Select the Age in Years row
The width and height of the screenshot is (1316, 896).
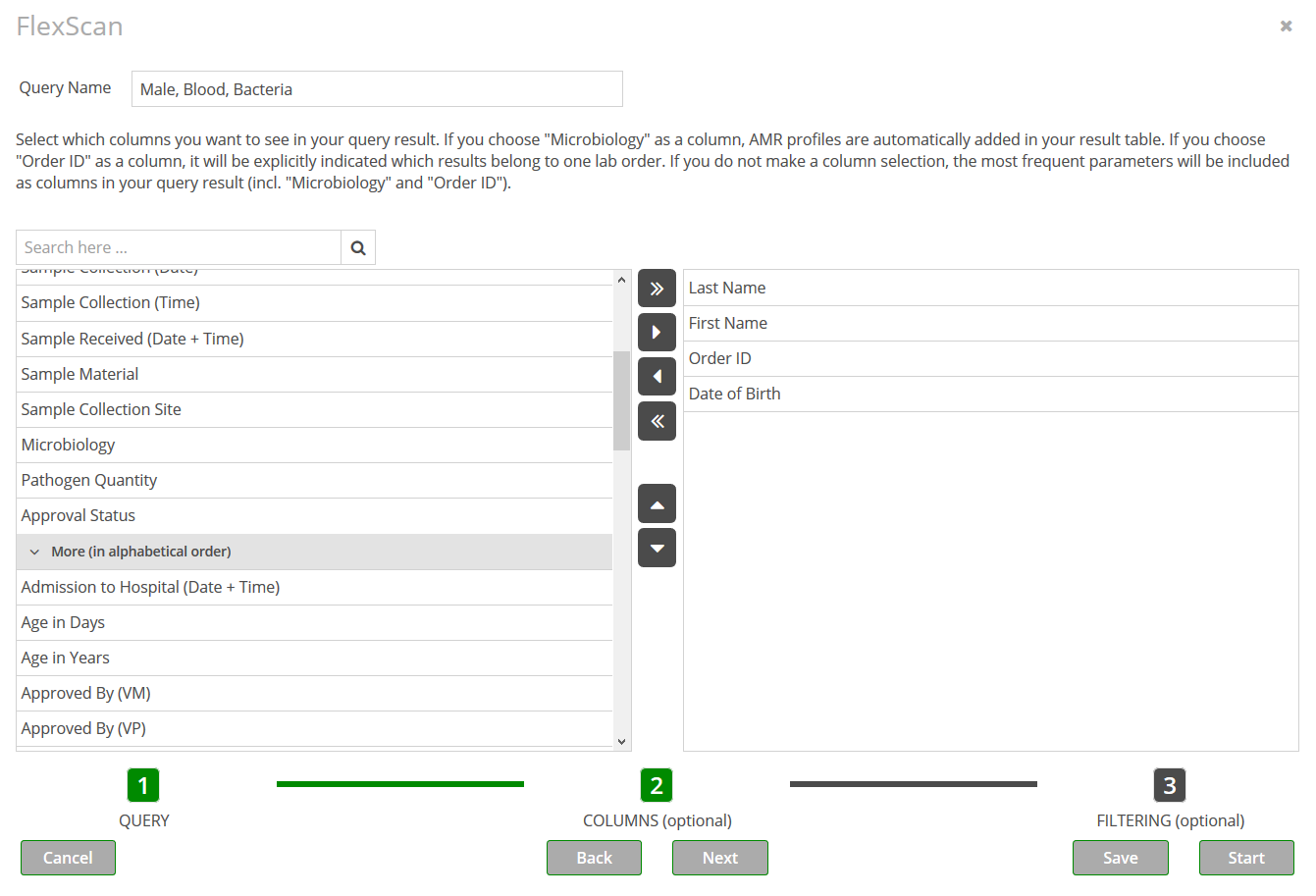pyautogui.click(x=314, y=659)
